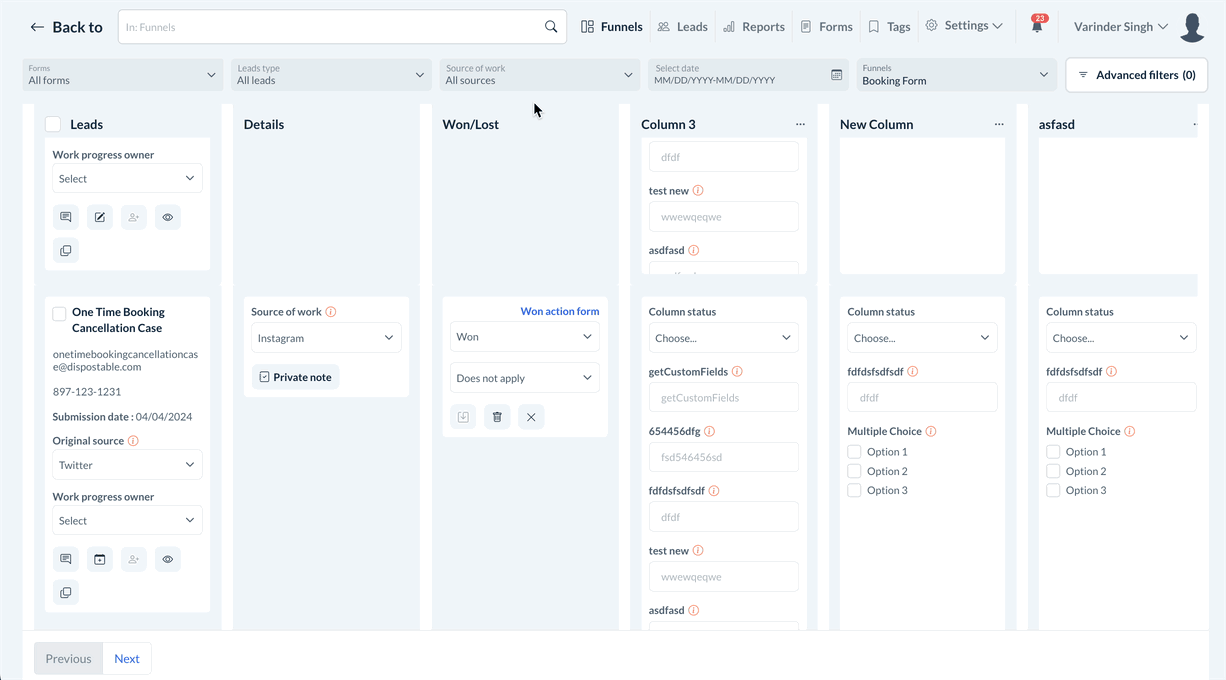Viewport: 1226px width, 680px height.
Task: Click copy icon on One Time Booking lead
Action: click(66, 593)
